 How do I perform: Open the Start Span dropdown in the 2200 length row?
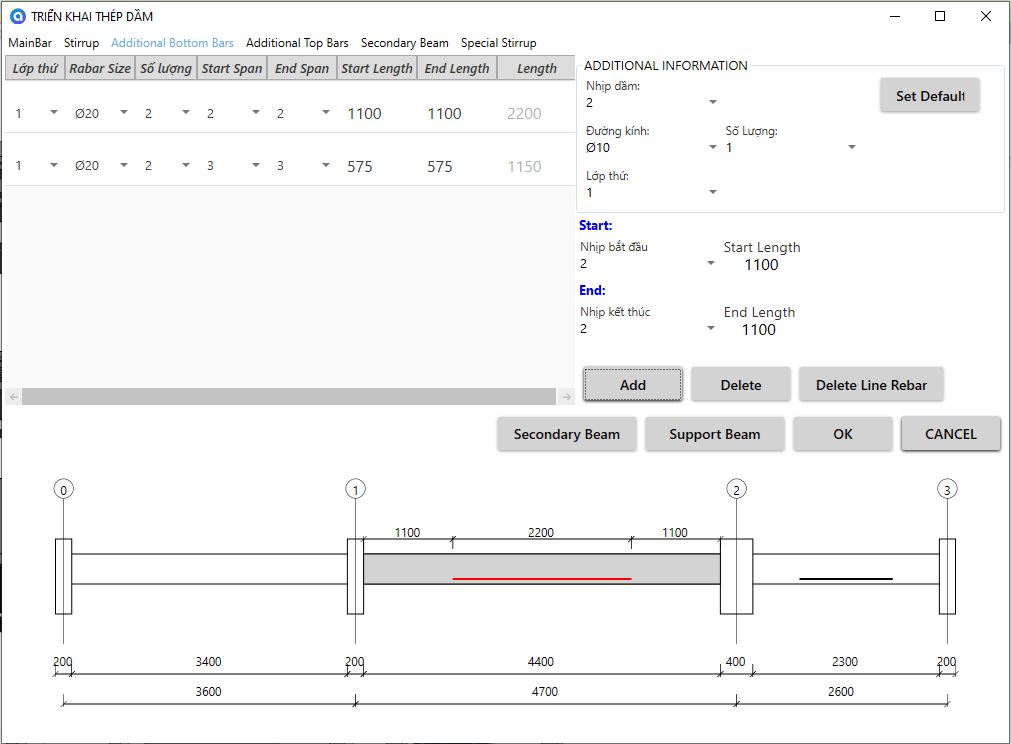pos(256,113)
